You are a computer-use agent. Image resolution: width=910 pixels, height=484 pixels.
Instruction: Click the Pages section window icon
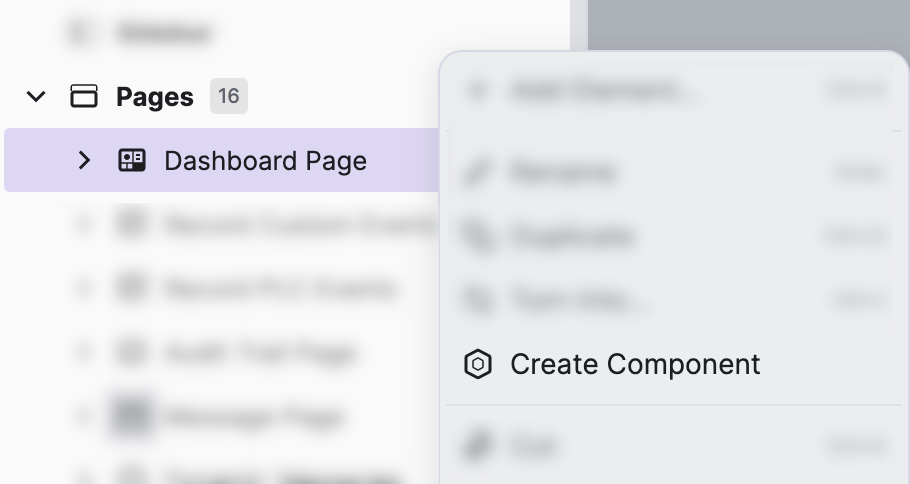click(84, 97)
